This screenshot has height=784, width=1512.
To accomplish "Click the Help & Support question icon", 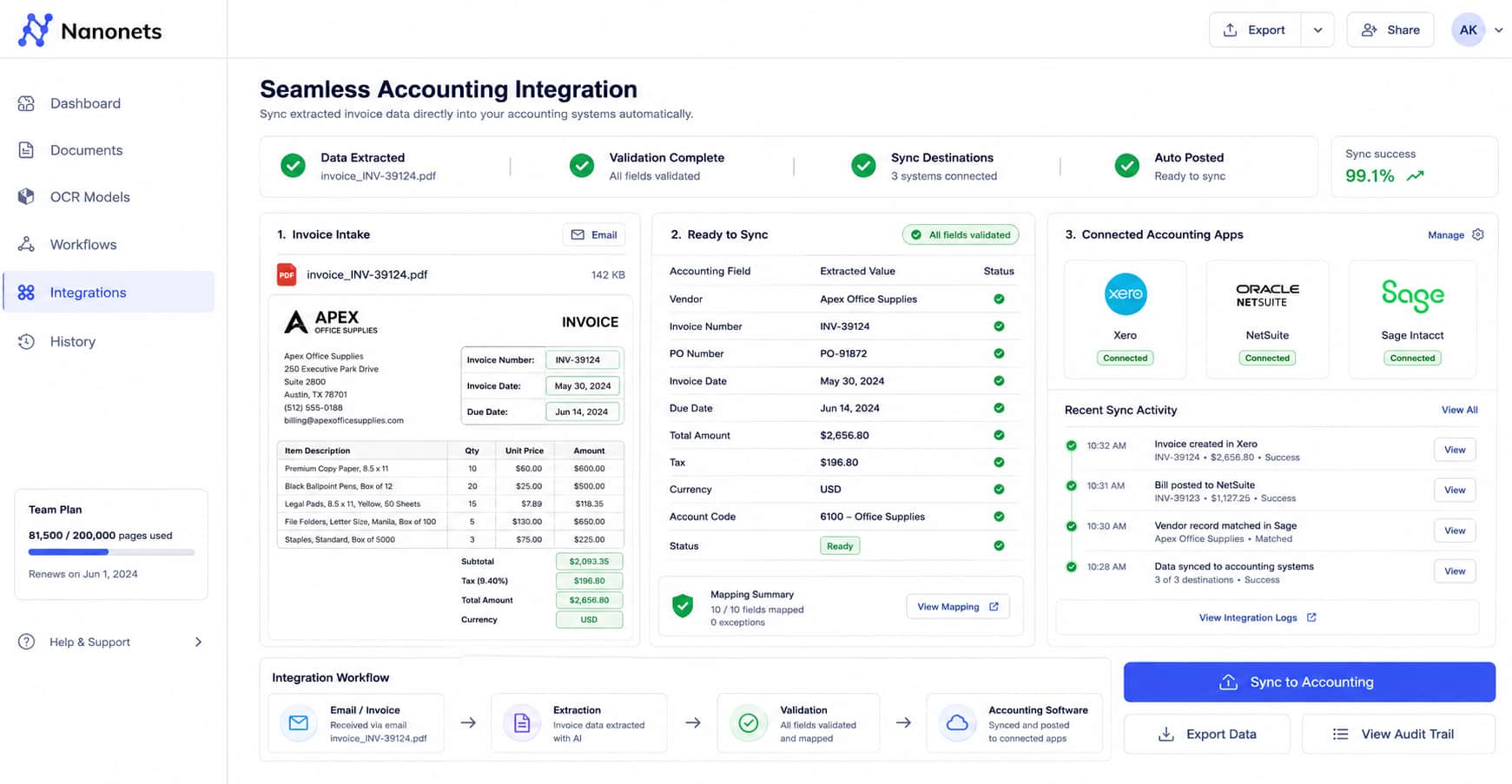I will [27, 642].
